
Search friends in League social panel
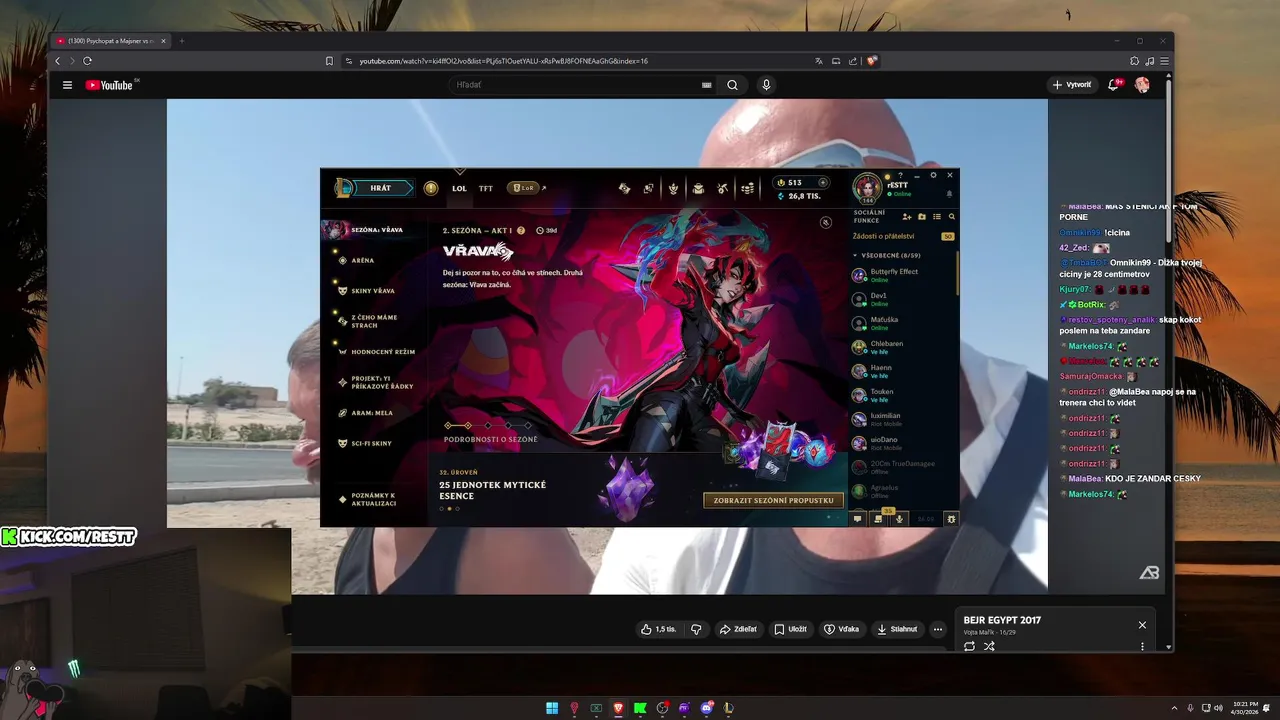[951, 217]
